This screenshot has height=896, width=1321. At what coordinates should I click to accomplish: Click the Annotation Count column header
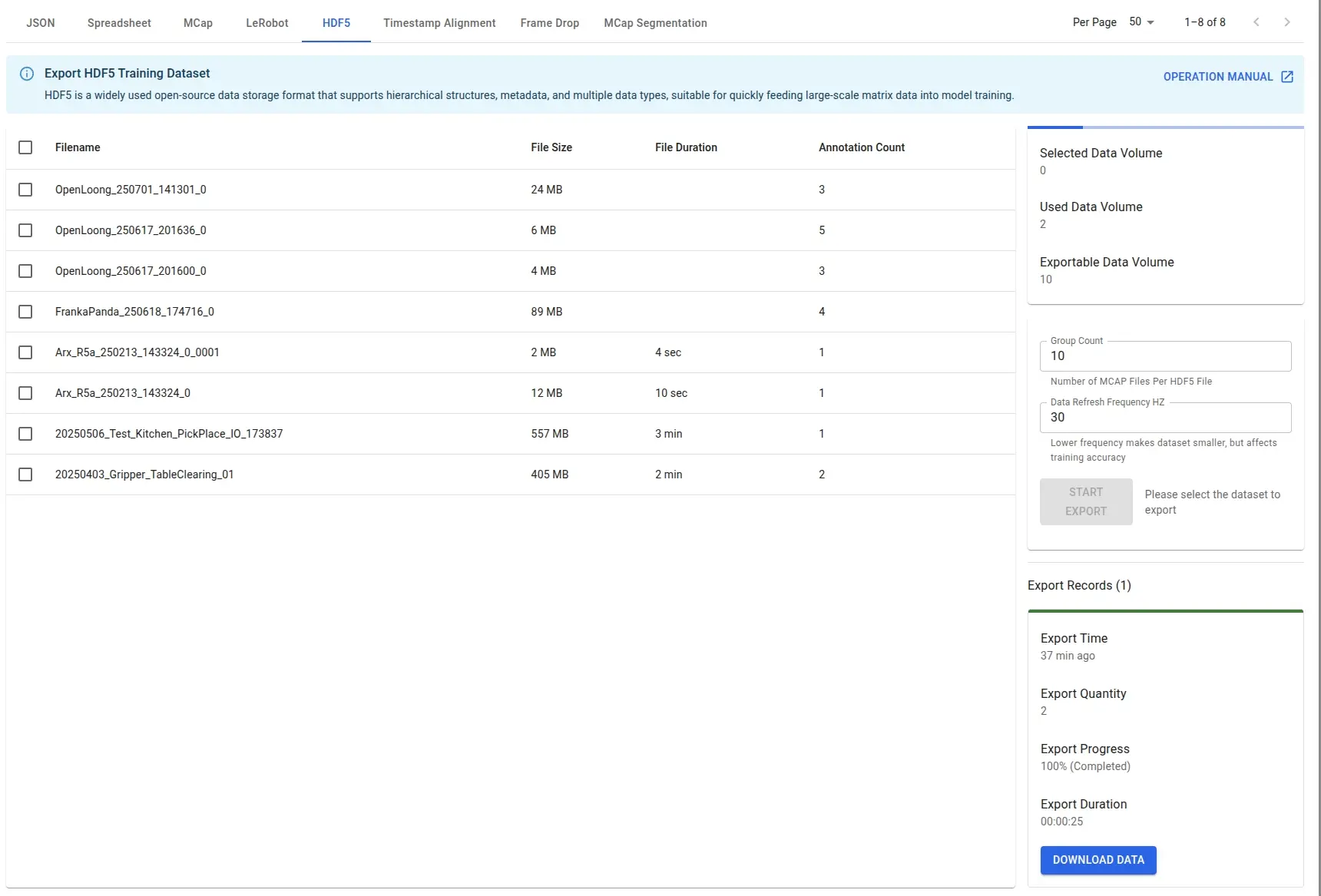862,147
